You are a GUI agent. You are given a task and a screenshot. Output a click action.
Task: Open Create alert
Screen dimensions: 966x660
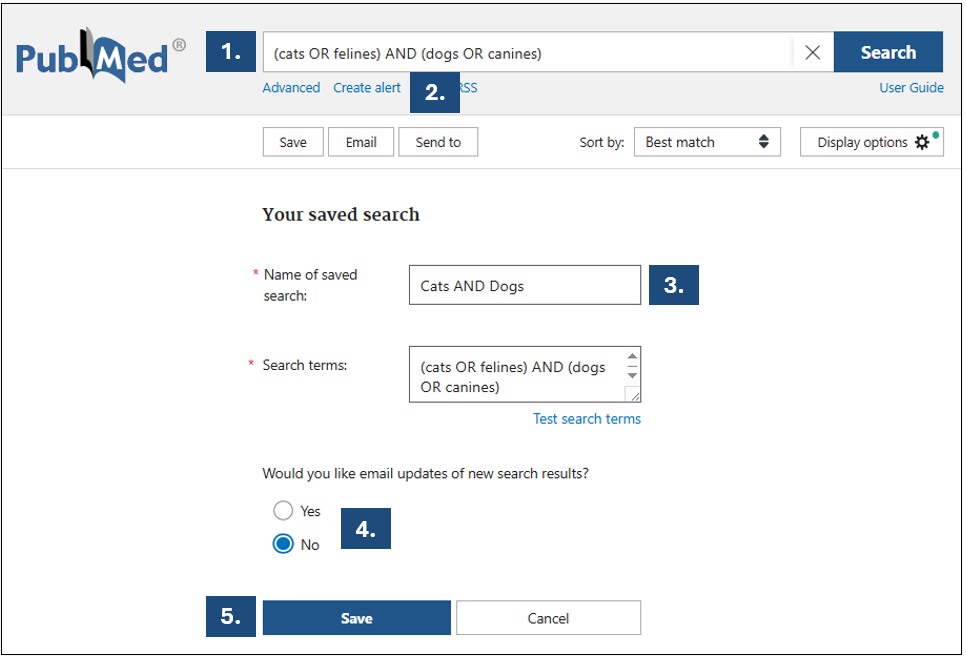point(366,88)
